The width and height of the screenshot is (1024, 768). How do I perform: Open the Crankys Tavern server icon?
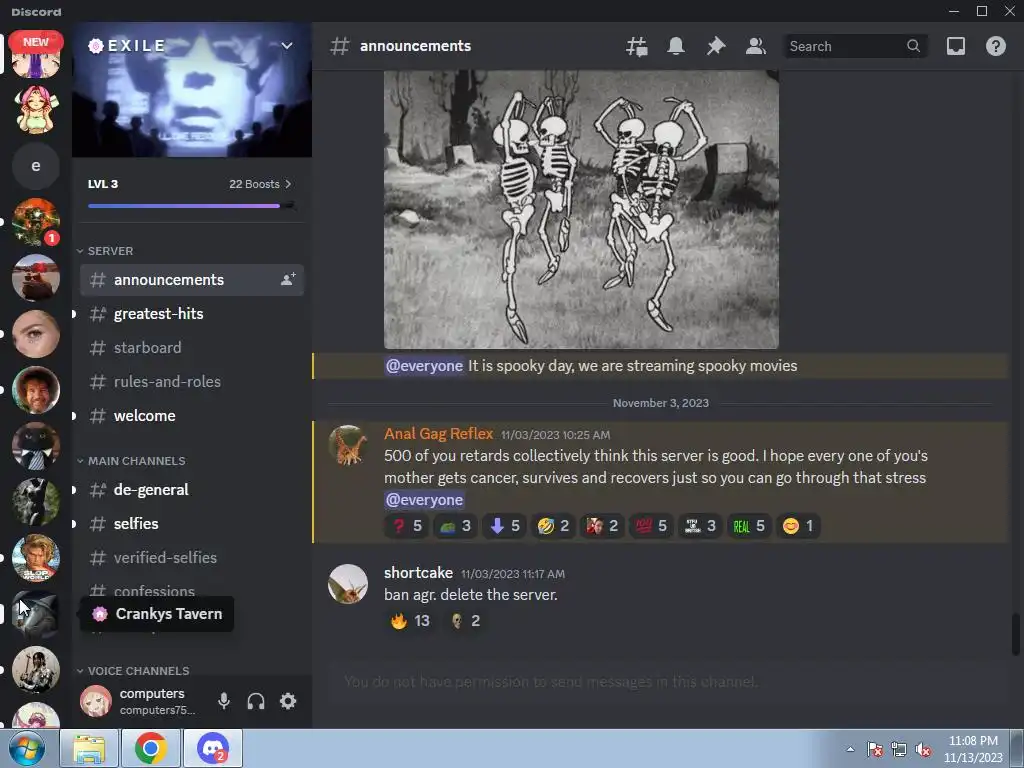click(x=36, y=614)
